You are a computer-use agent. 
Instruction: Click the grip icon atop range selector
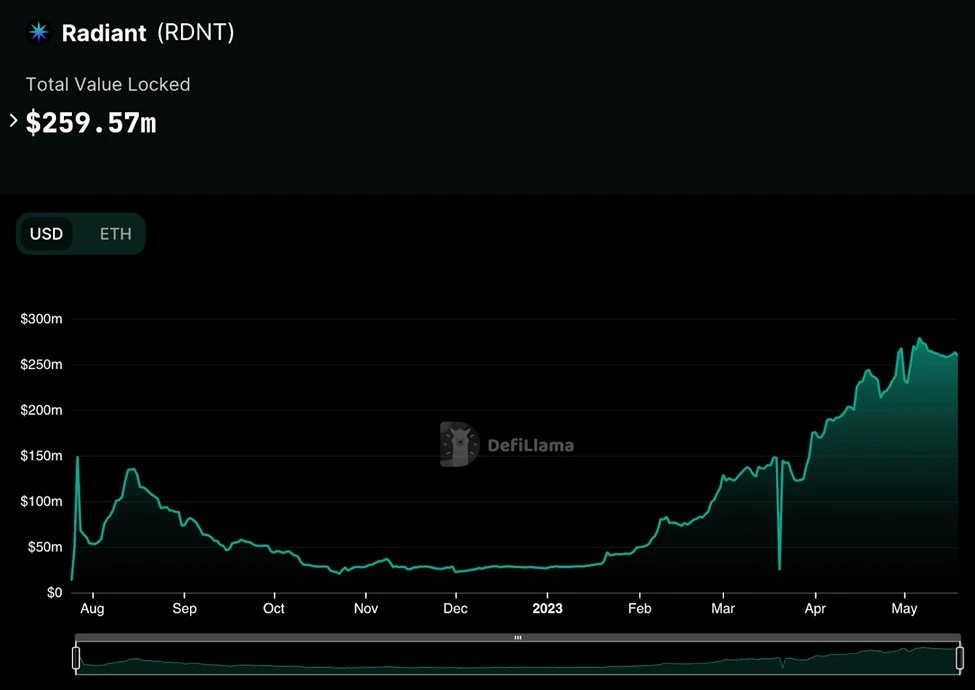[x=517, y=637]
